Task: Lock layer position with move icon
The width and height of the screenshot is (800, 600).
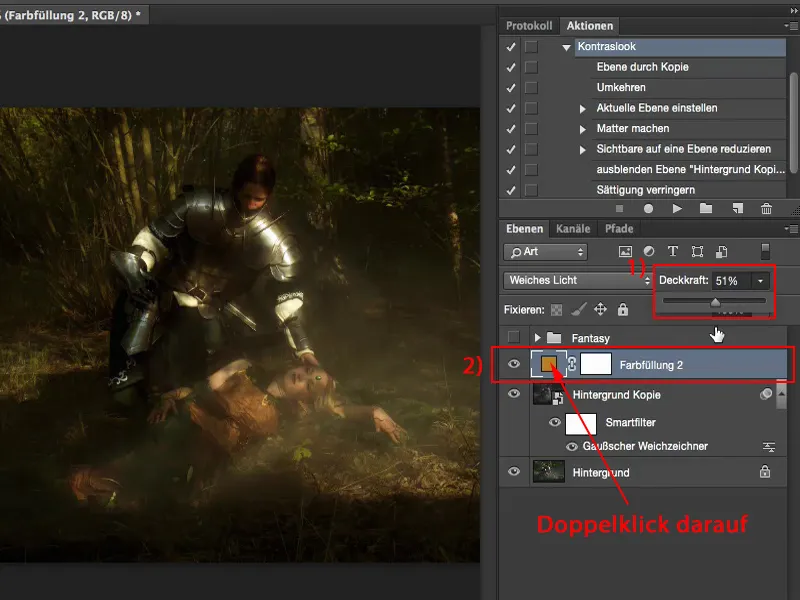Action: [x=601, y=309]
